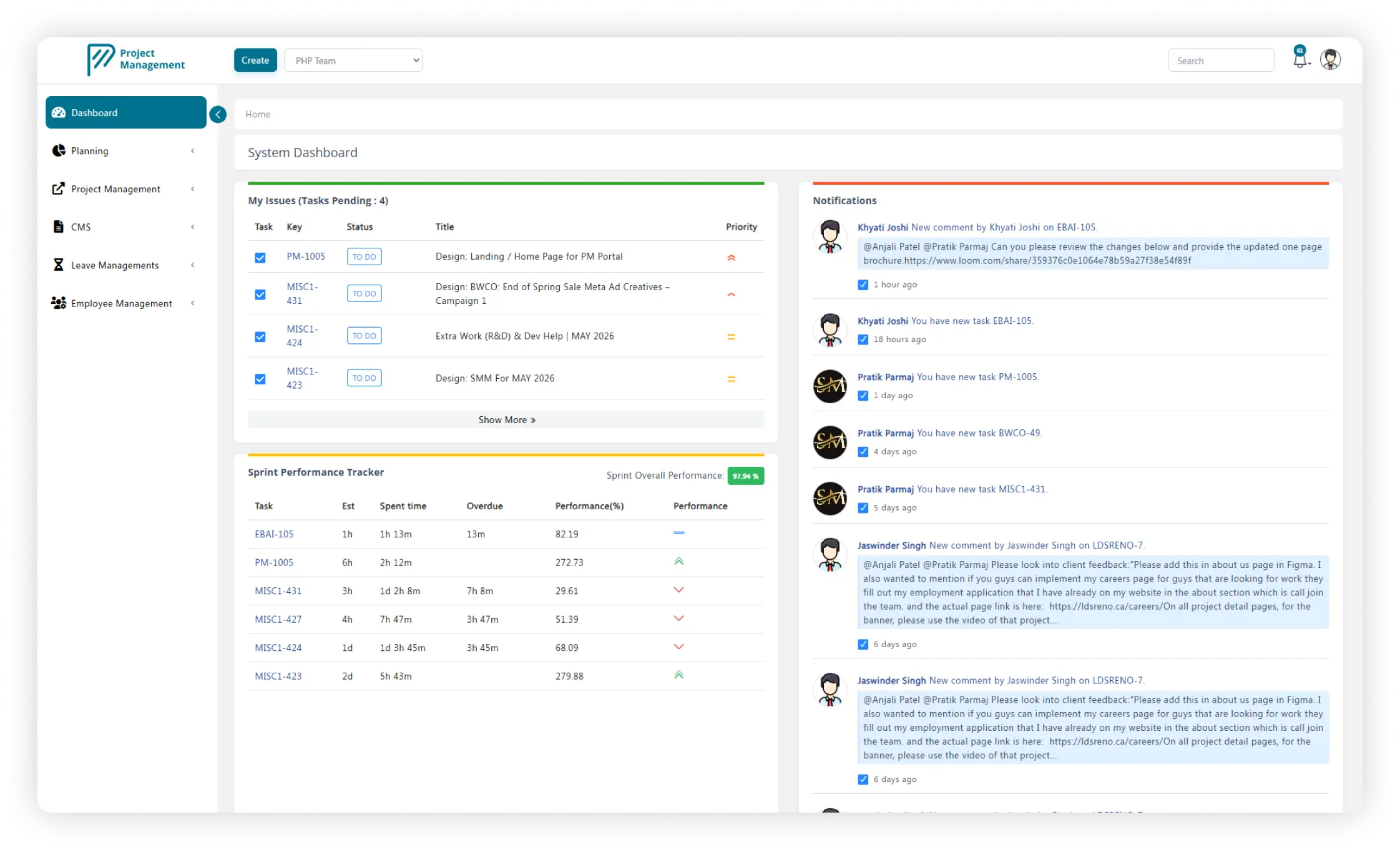Click Jaswinder Singh avatar on first LDSRENO-7 comment

point(830,554)
